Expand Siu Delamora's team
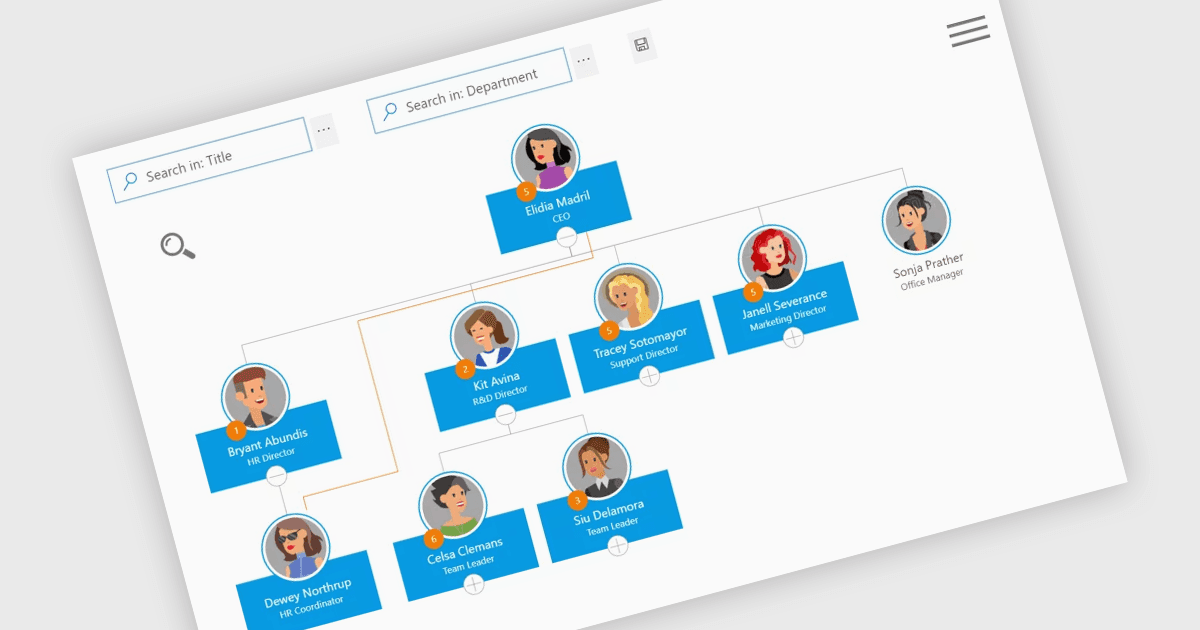The height and width of the screenshot is (630, 1200). pyautogui.click(x=618, y=546)
